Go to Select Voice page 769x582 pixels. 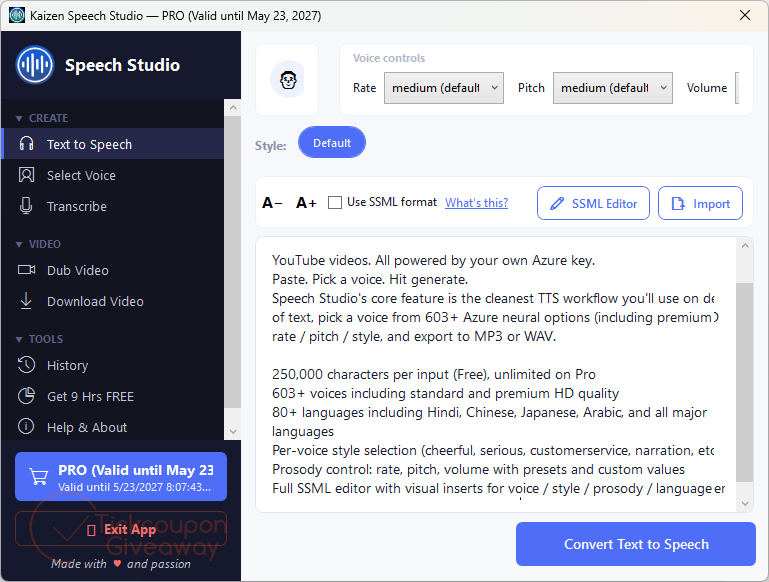[x=113, y=175]
